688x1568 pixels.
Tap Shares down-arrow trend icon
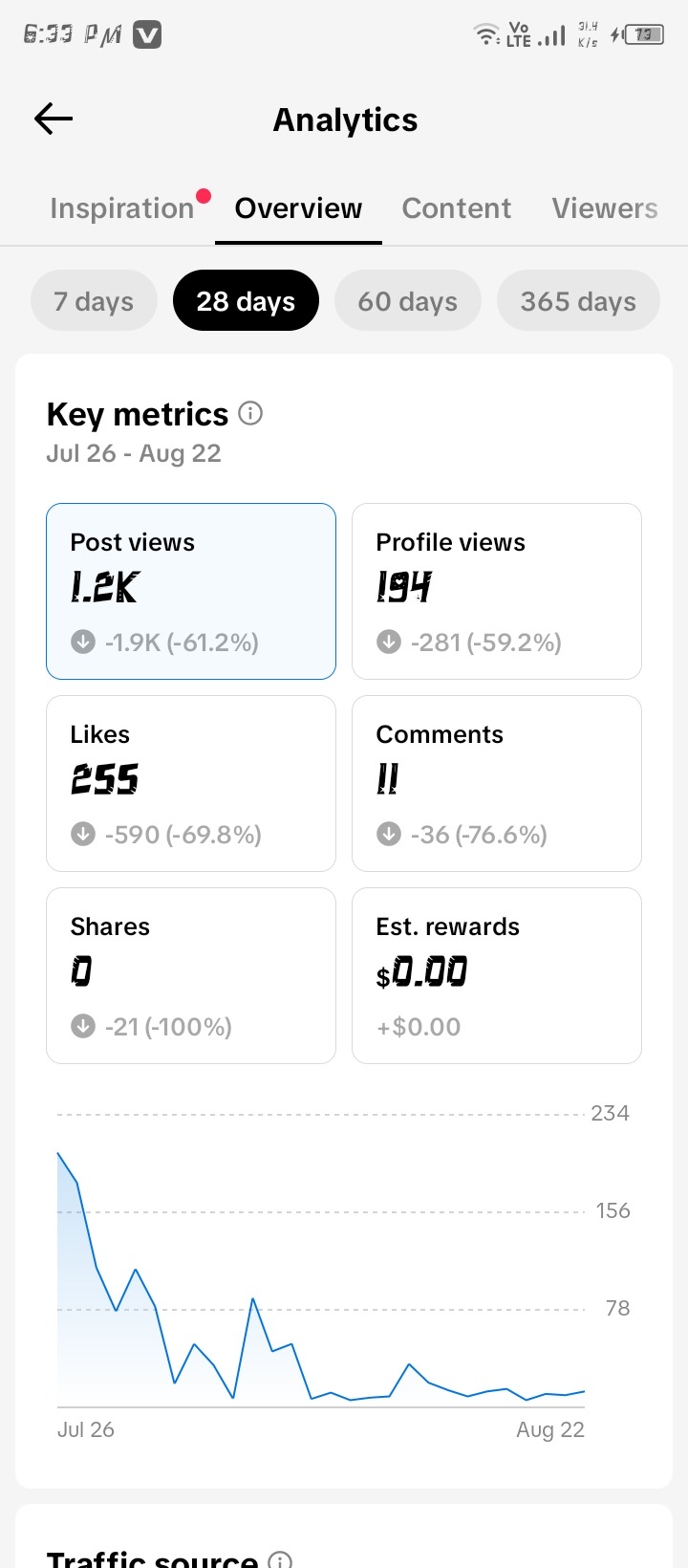[83, 1026]
